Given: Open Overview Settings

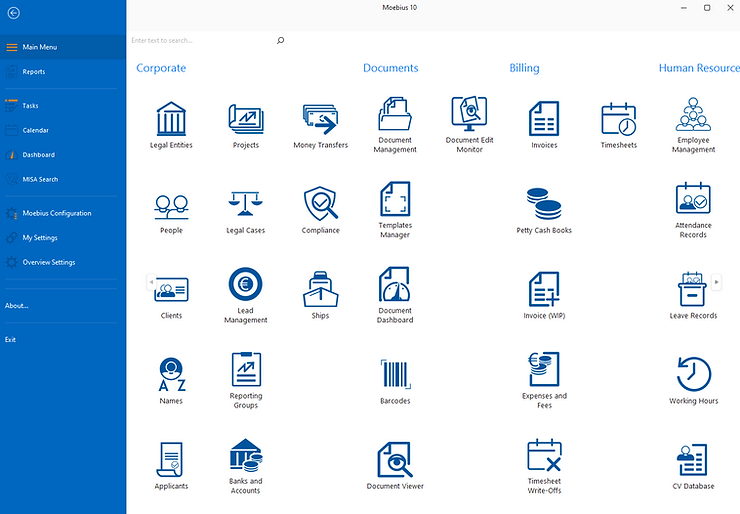Looking at the screenshot, I should tap(63, 262).
